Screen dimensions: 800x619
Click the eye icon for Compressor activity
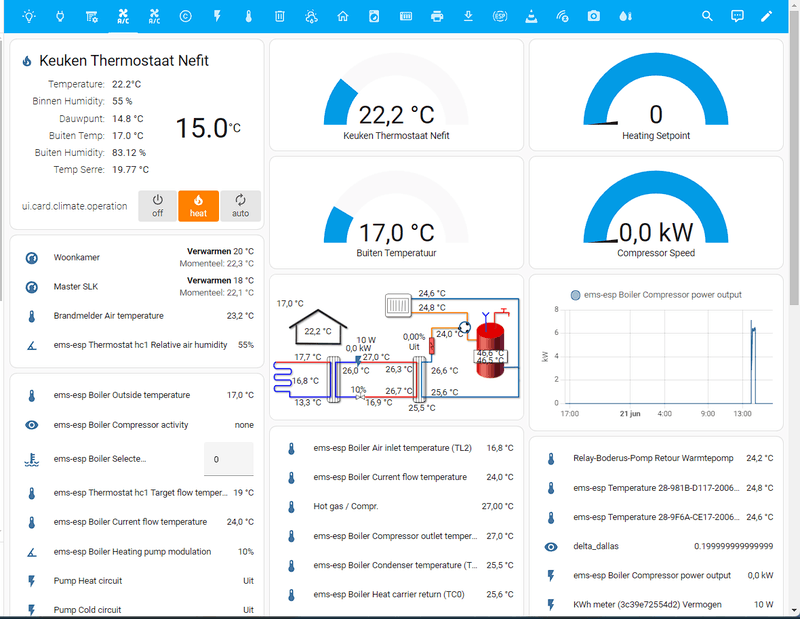[32, 425]
